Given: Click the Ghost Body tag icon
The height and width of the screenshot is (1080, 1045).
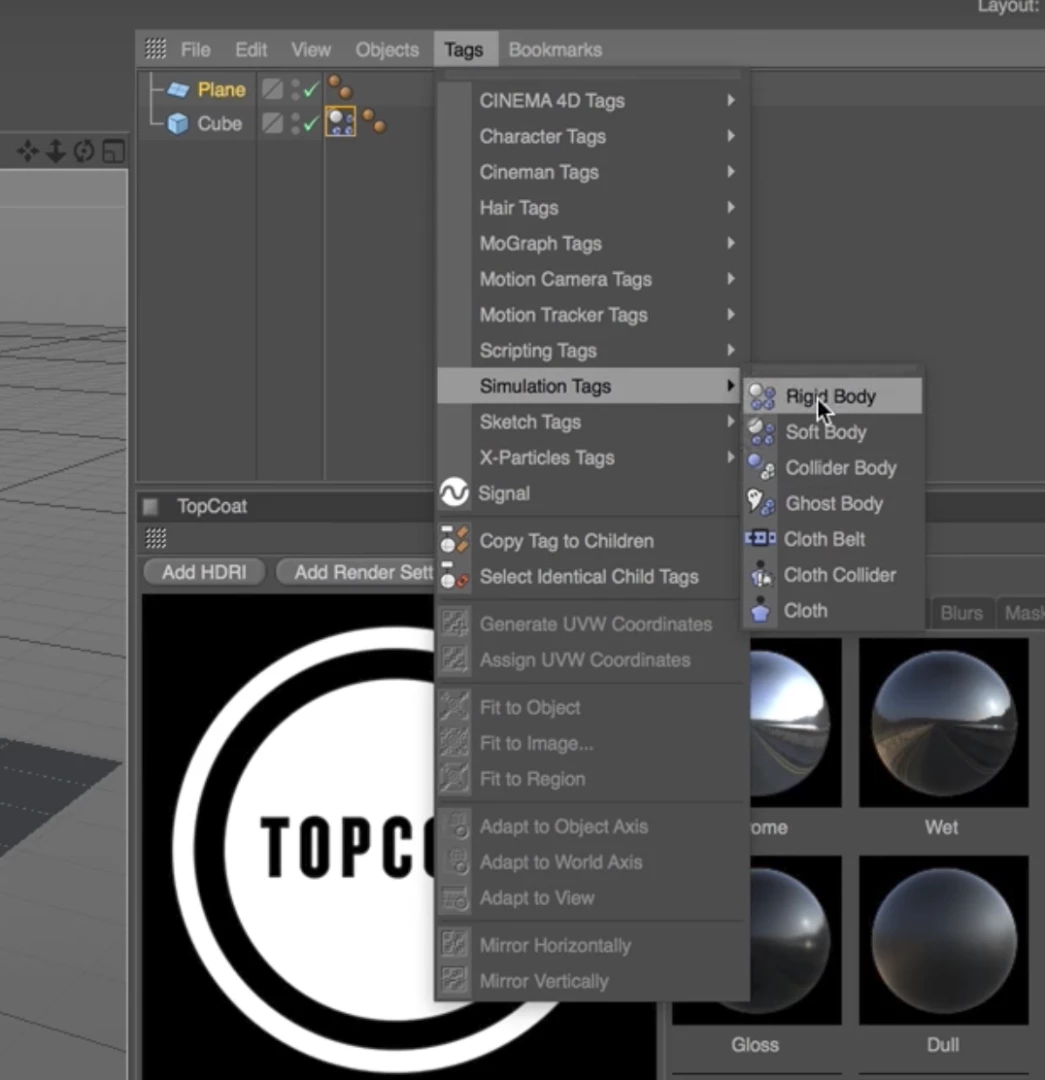Looking at the screenshot, I should 761,503.
